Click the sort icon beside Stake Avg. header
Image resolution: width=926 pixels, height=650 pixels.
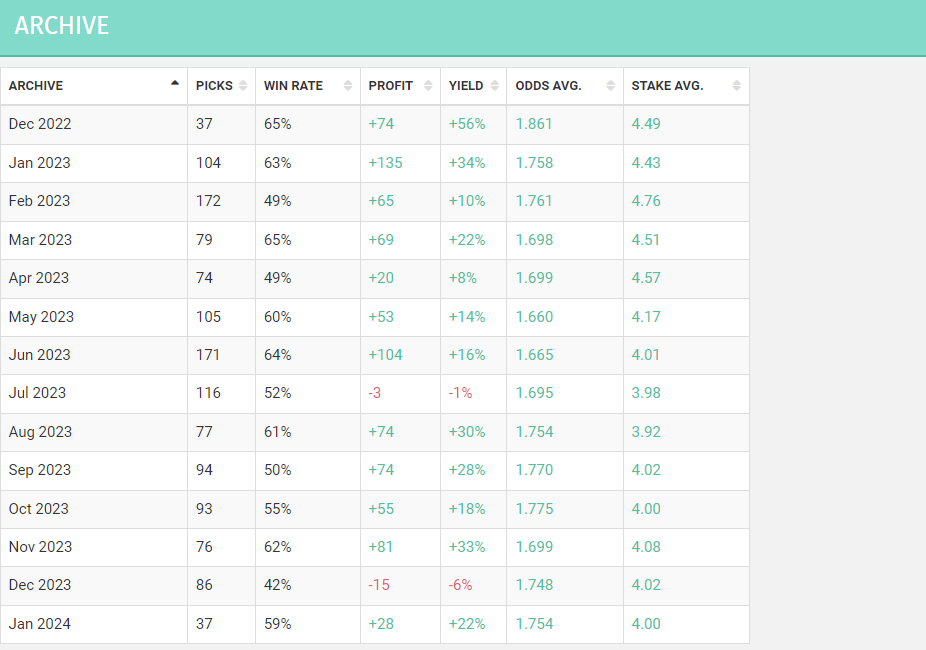click(737, 86)
